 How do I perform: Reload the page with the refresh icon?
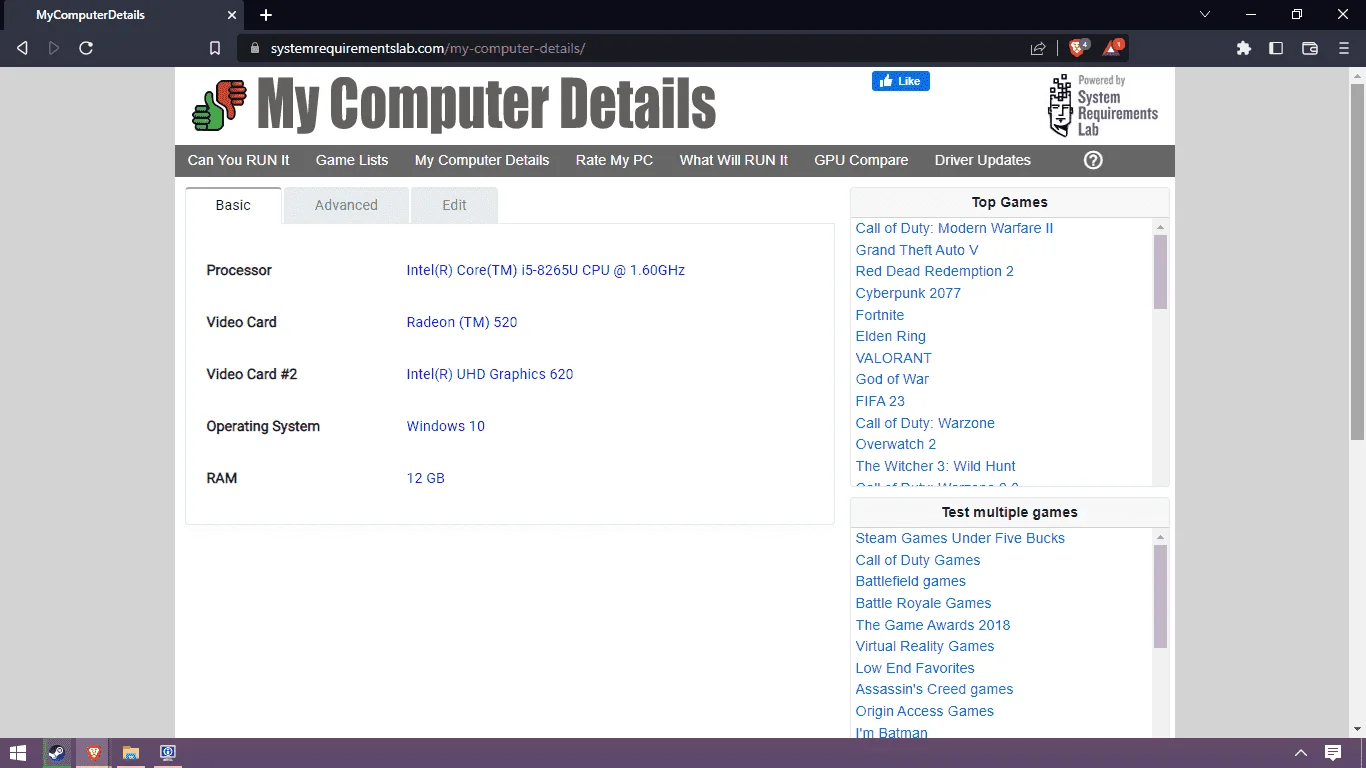point(86,48)
